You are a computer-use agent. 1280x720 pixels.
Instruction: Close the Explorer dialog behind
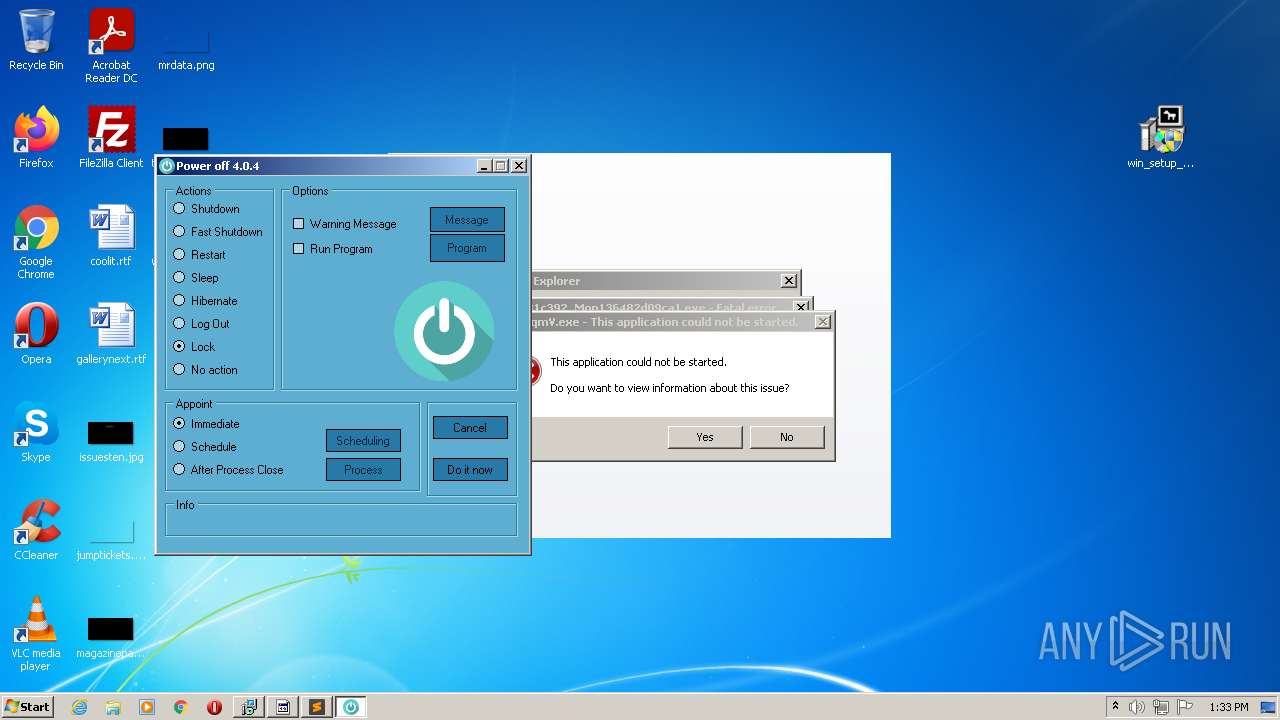[x=788, y=281]
